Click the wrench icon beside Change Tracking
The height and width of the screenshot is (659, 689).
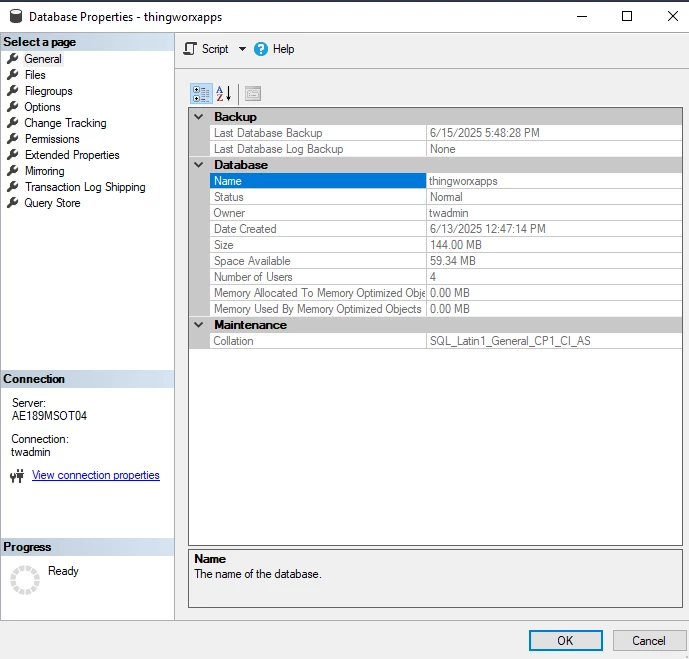pos(13,123)
